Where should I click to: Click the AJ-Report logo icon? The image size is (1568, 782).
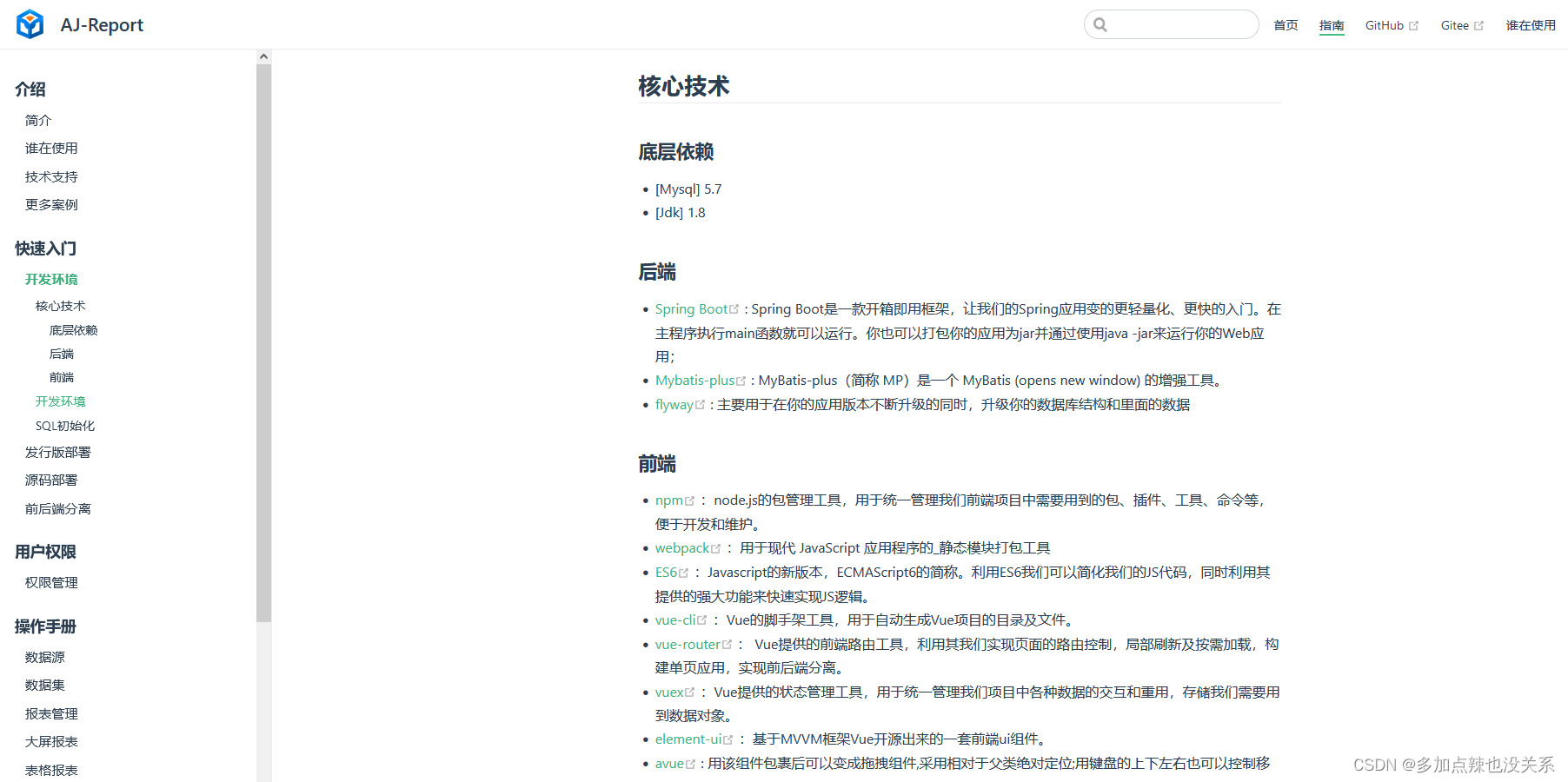coord(30,24)
